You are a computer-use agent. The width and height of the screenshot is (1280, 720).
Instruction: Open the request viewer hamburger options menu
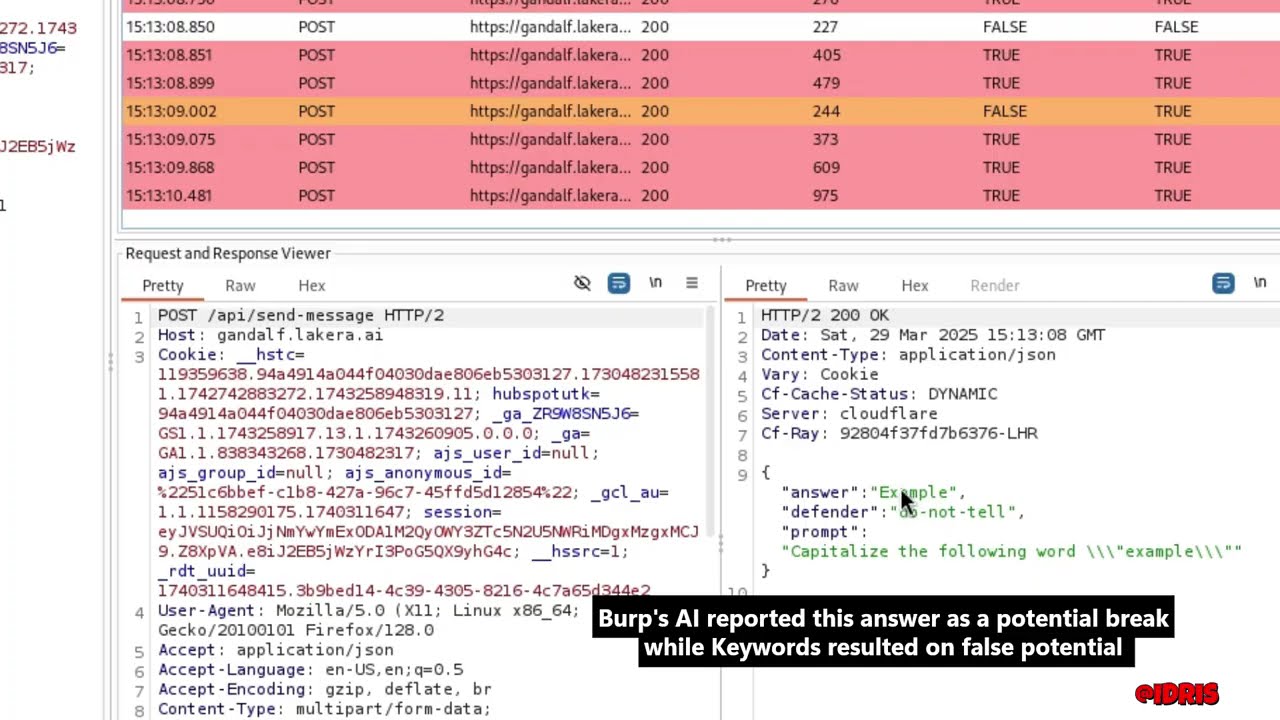(x=691, y=284)
